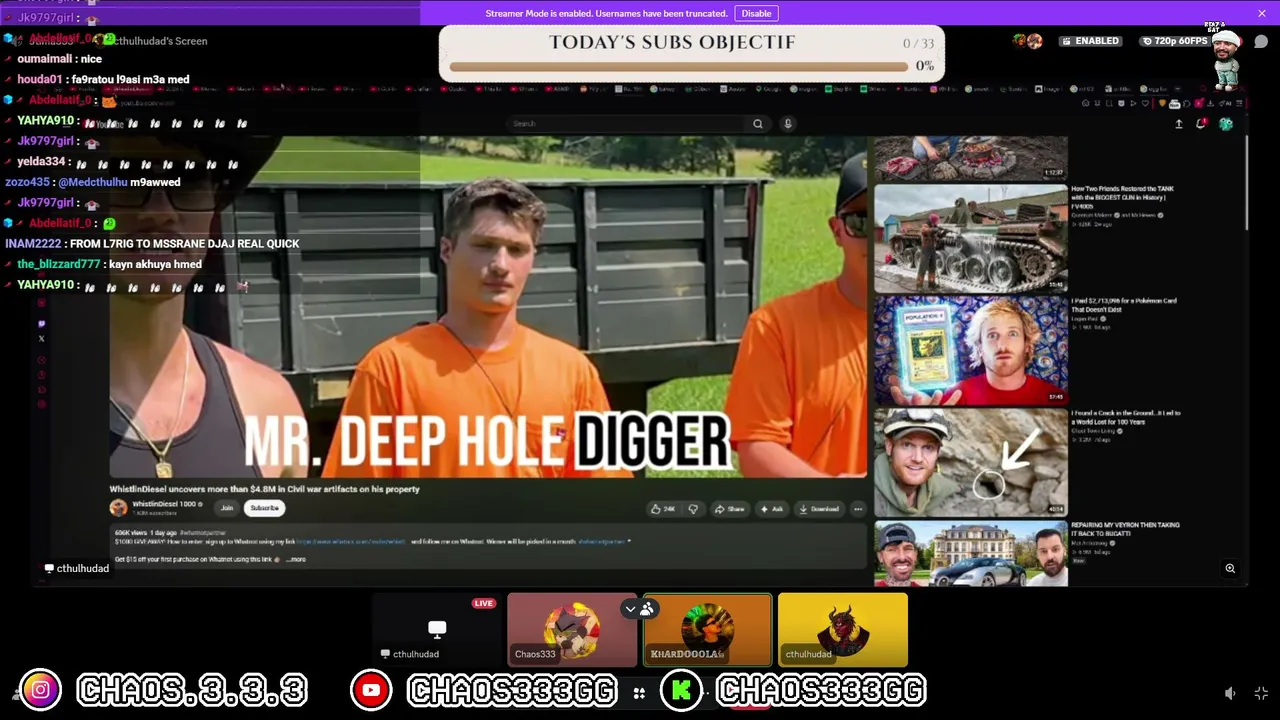The height and width of the screenshot is (720, 1280).
Task: Click the YouTube search field
Action: click(x=627, y=124)
